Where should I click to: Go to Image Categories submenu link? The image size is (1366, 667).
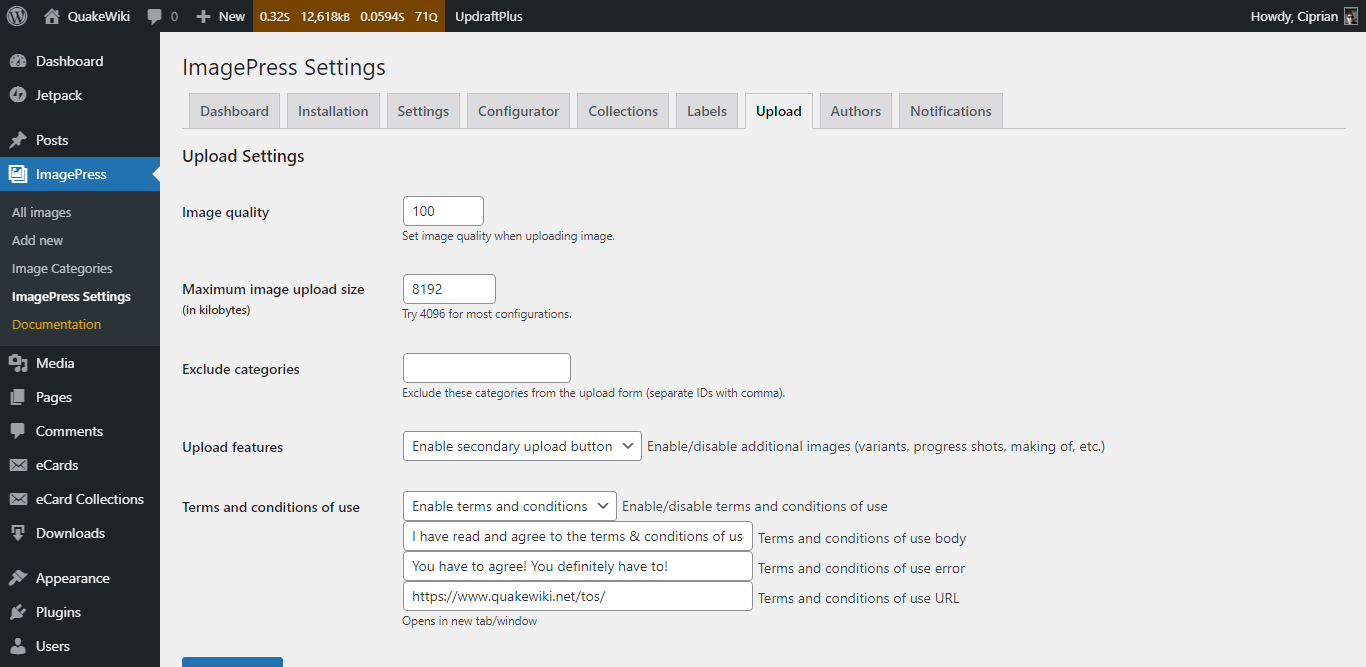pos(62,268)
